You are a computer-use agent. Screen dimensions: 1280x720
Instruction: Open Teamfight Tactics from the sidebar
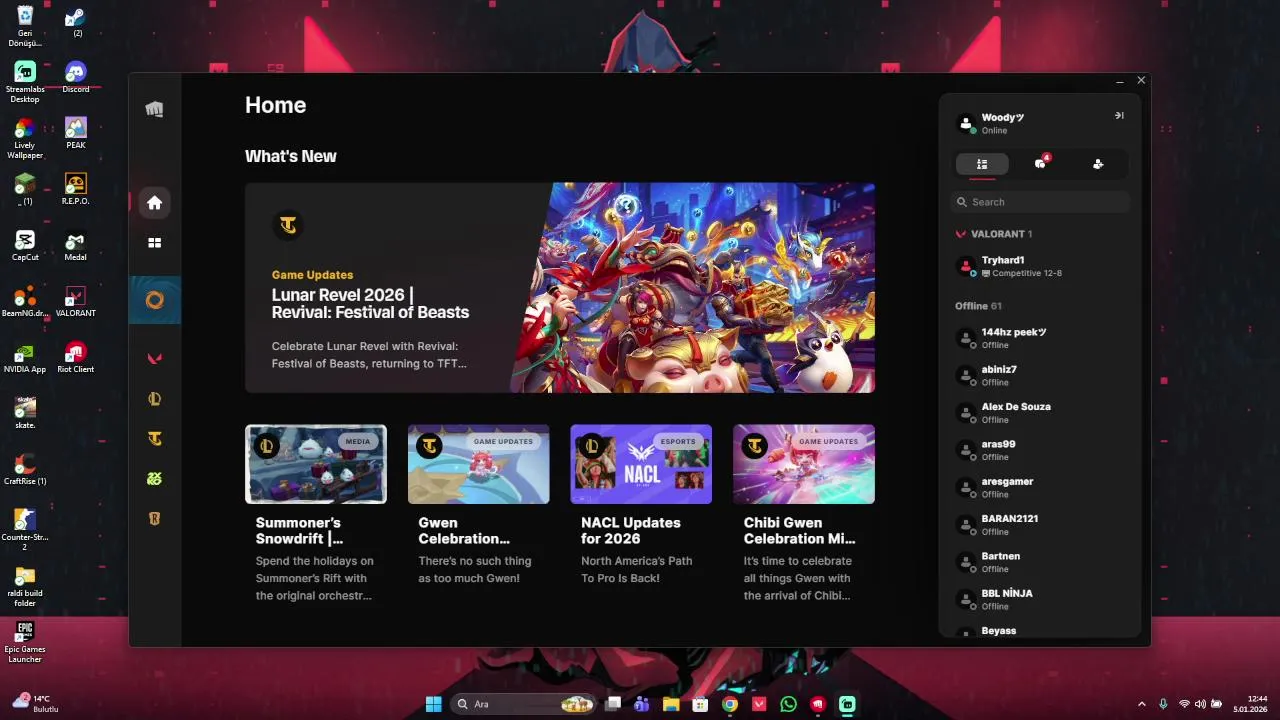pos(154,438)
